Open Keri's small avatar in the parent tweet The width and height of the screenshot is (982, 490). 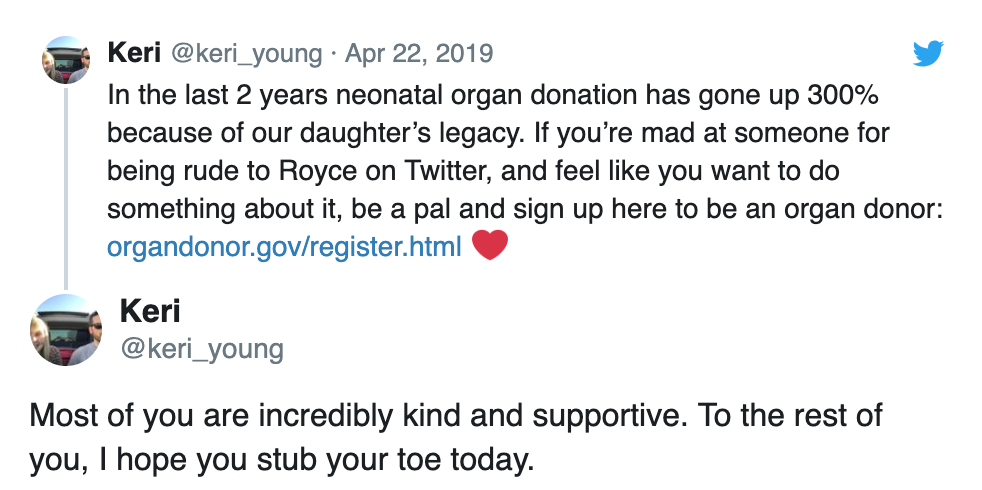point(66,60)
